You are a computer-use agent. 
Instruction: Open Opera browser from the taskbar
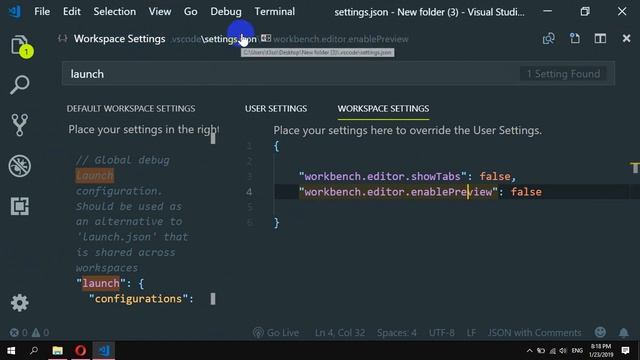[80, 351]
